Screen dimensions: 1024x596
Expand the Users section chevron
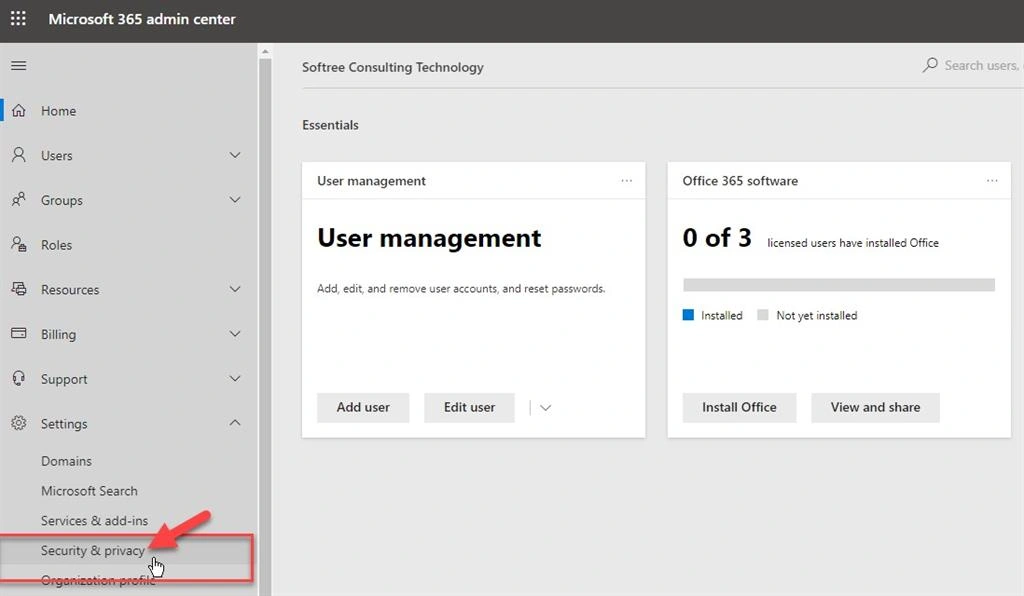click(x=235, y=155)
